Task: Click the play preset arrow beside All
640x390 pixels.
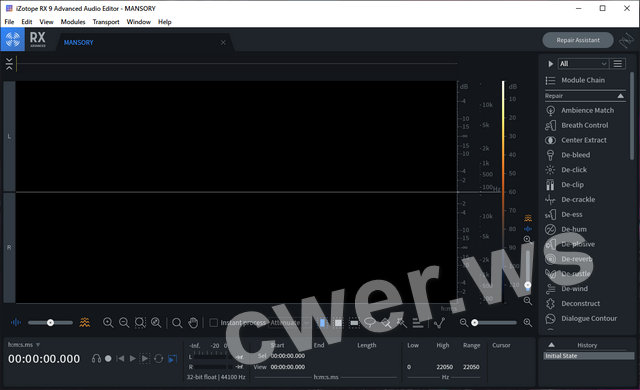Action: (551, 64)
